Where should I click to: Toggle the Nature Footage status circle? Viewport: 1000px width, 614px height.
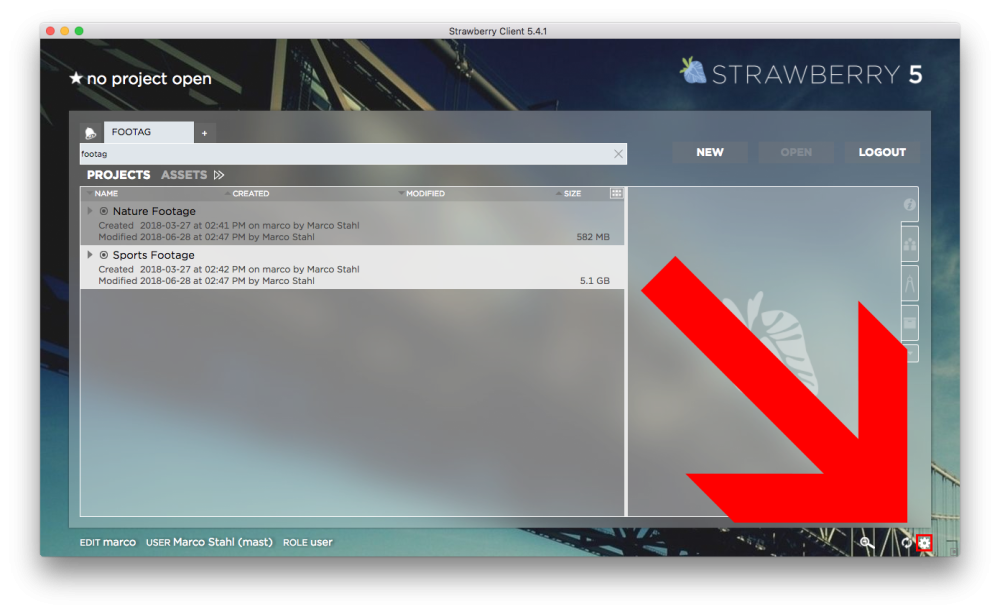[104, 212]
